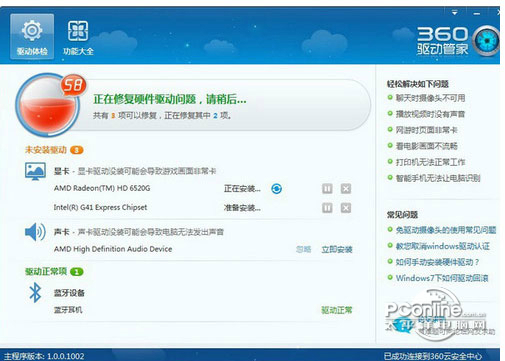The height and width of the screenshot is (361, 505).
Task: Click 已成功连接到360云安全中心 status text
Action: (x=433, y=356)
